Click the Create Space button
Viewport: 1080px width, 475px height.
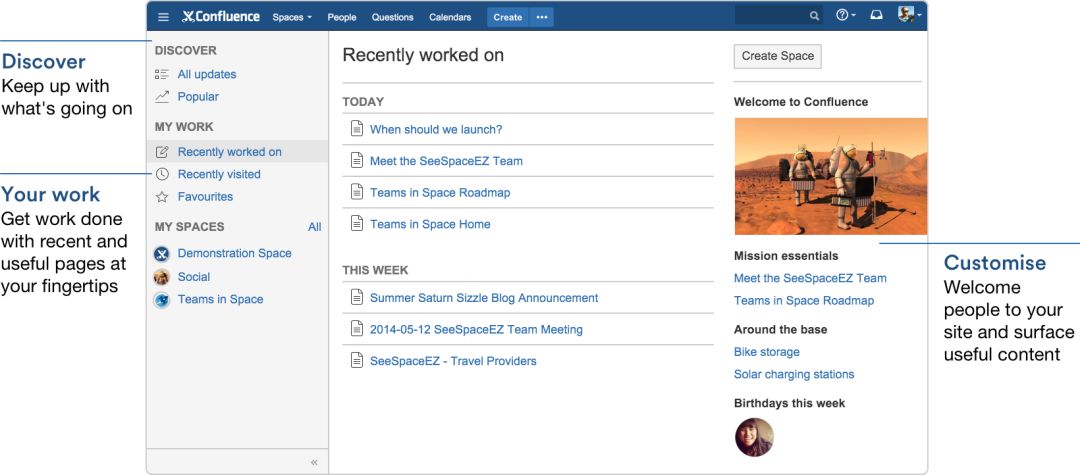click(x=778, y=56)
